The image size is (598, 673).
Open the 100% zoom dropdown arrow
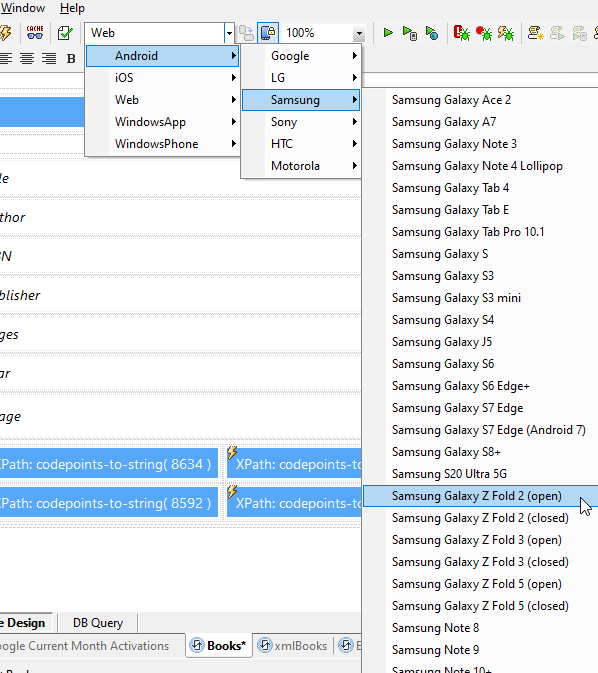tap(359, 33)
